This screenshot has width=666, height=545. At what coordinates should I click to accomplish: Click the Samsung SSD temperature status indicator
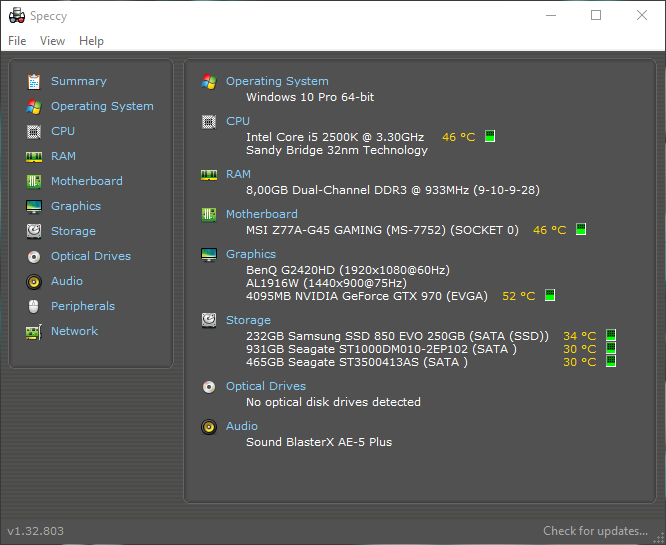coord(611,335)
